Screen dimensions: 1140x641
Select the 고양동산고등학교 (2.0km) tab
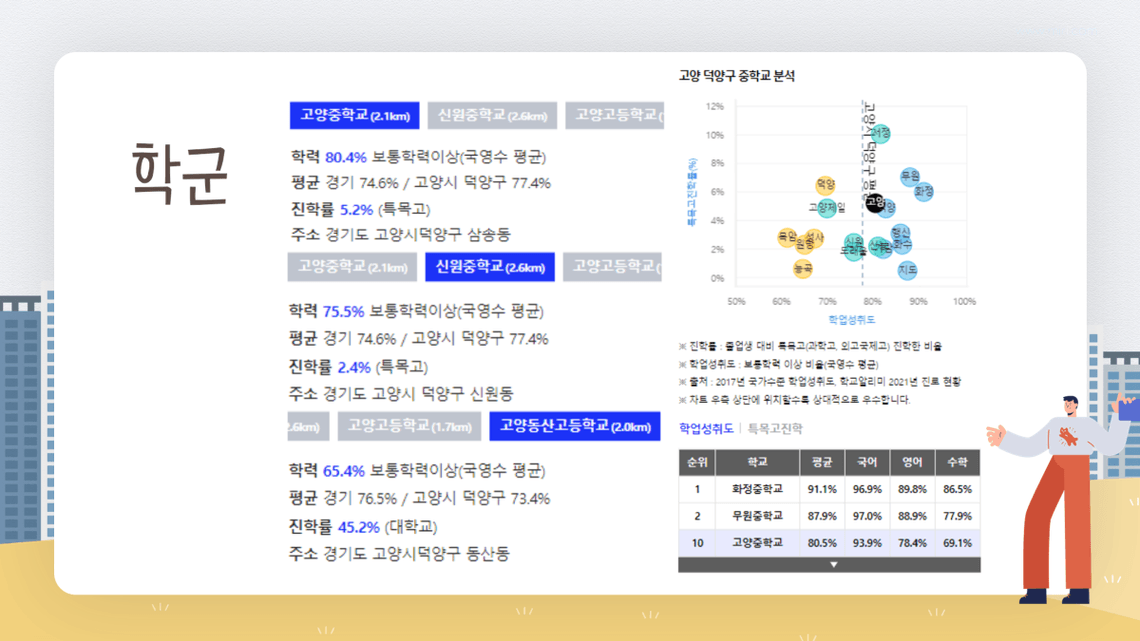575,426
